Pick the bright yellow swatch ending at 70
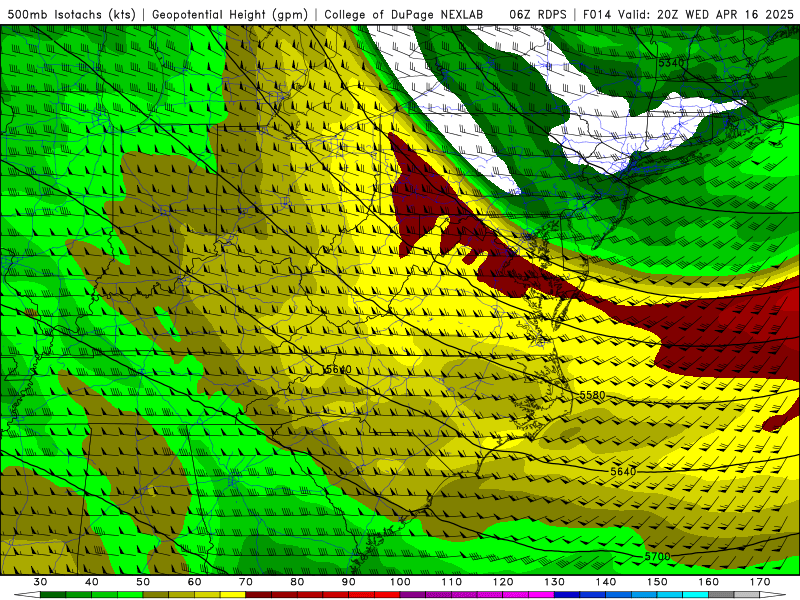The height and width of the screenshot is (600, 800). point(233,594)
